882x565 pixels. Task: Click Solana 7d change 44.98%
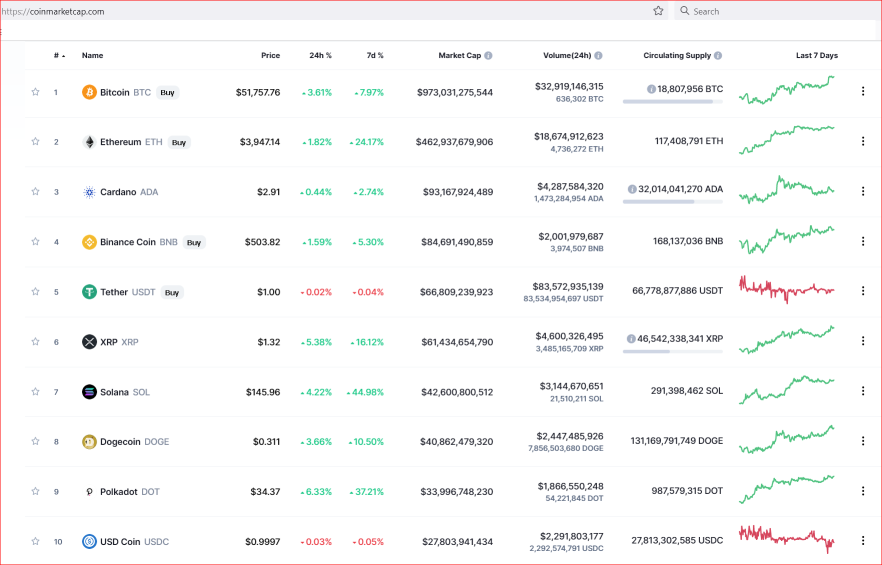coord(365,392)
